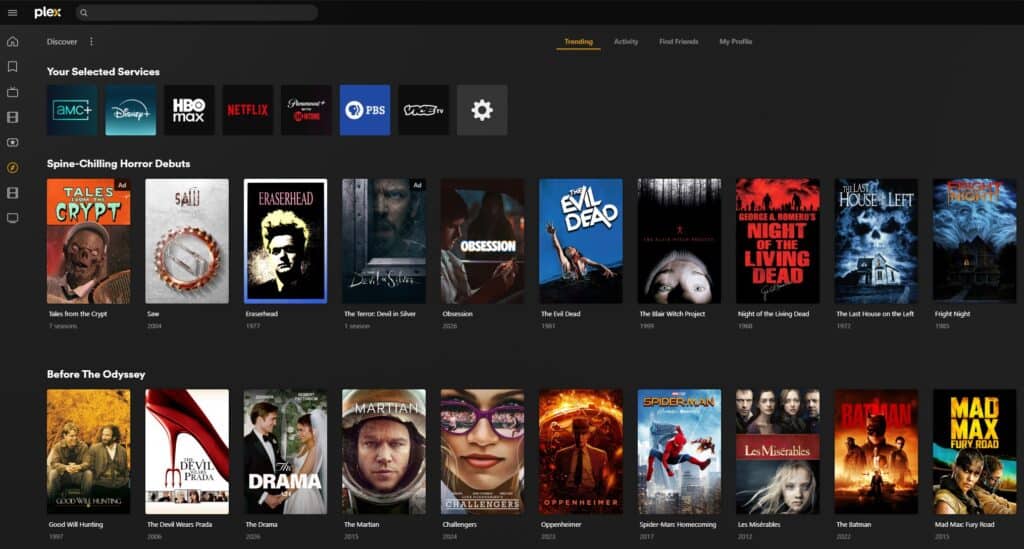Open the Les Misérables poster
This screenshot has height=549, width=1024.
pos(778,452)
